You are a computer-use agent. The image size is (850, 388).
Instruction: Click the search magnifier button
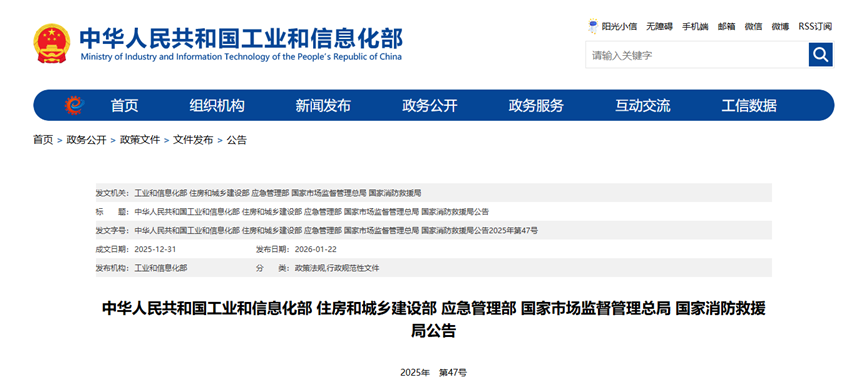(820, 55)
